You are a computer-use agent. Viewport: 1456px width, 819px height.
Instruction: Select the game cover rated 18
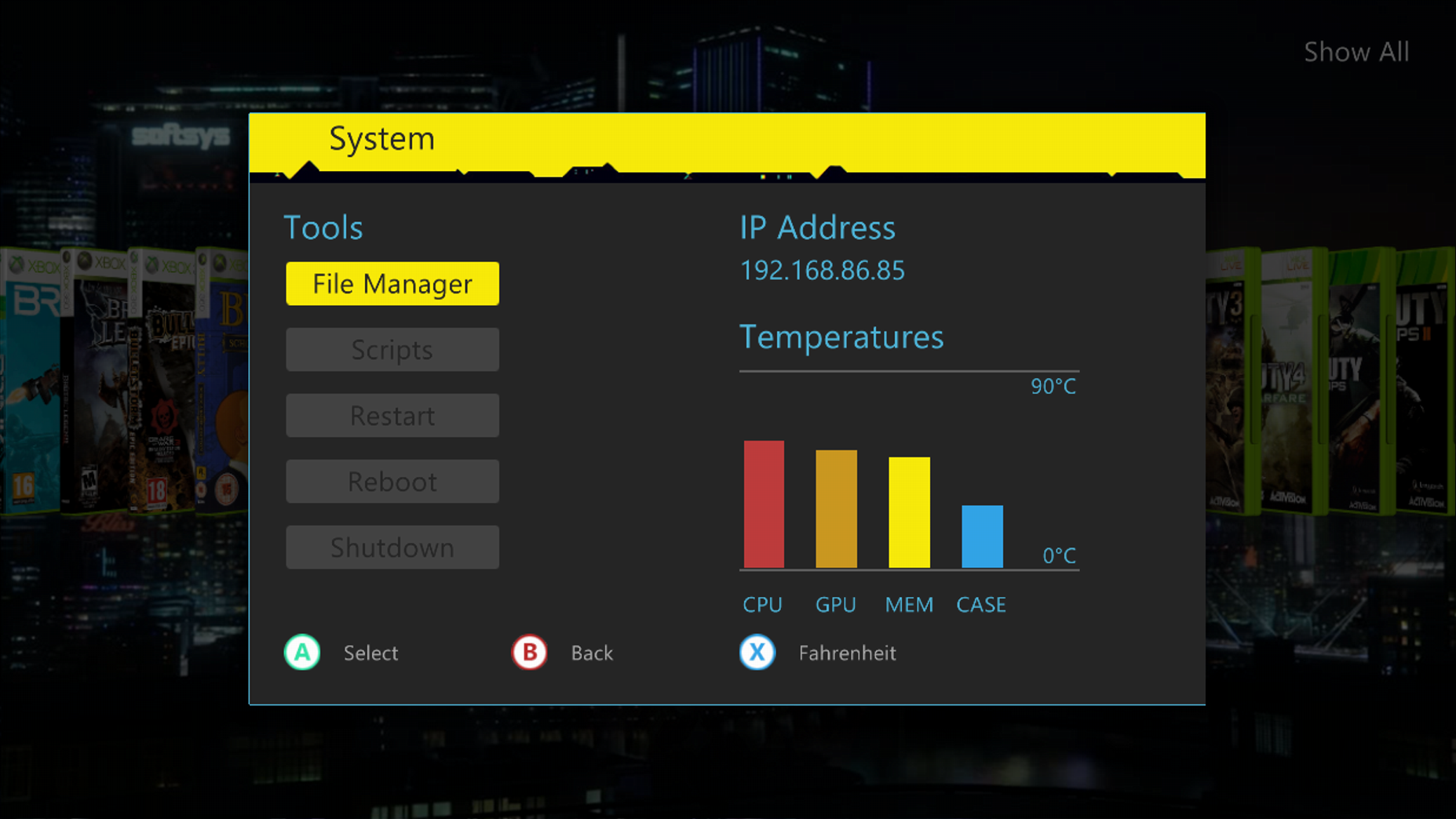pos(162,383)
